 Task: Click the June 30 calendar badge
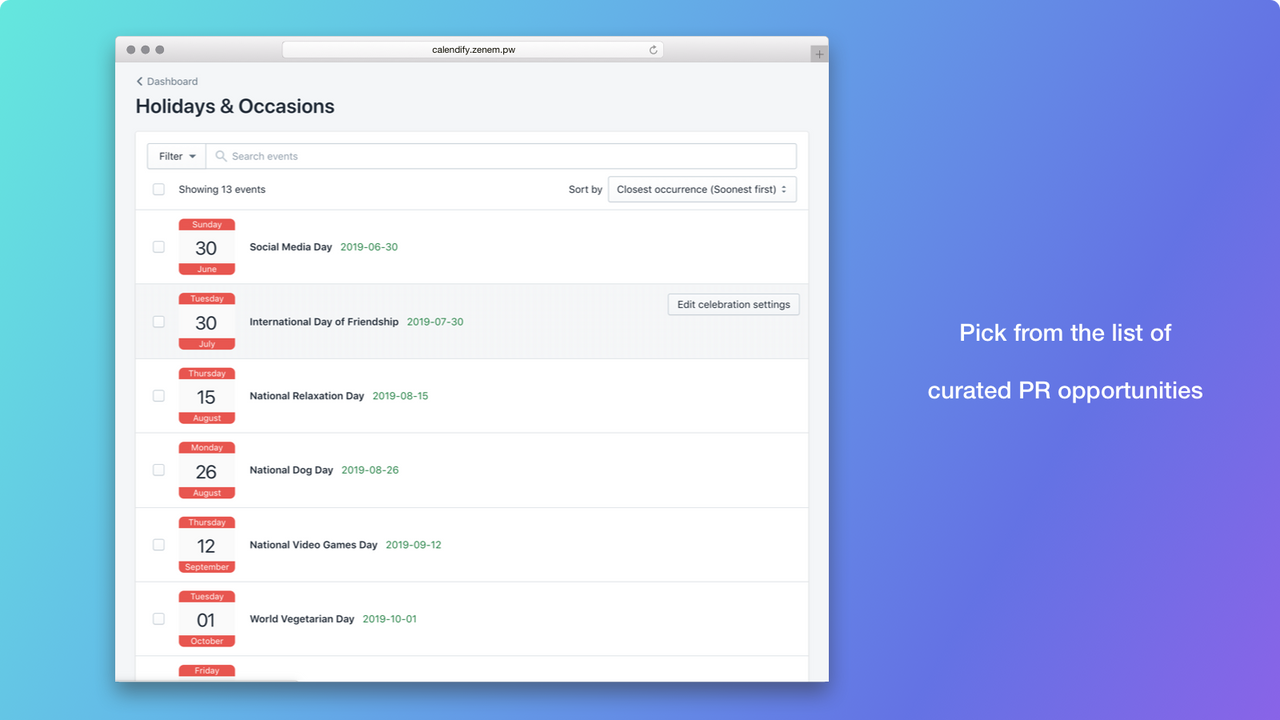[206, 246]
